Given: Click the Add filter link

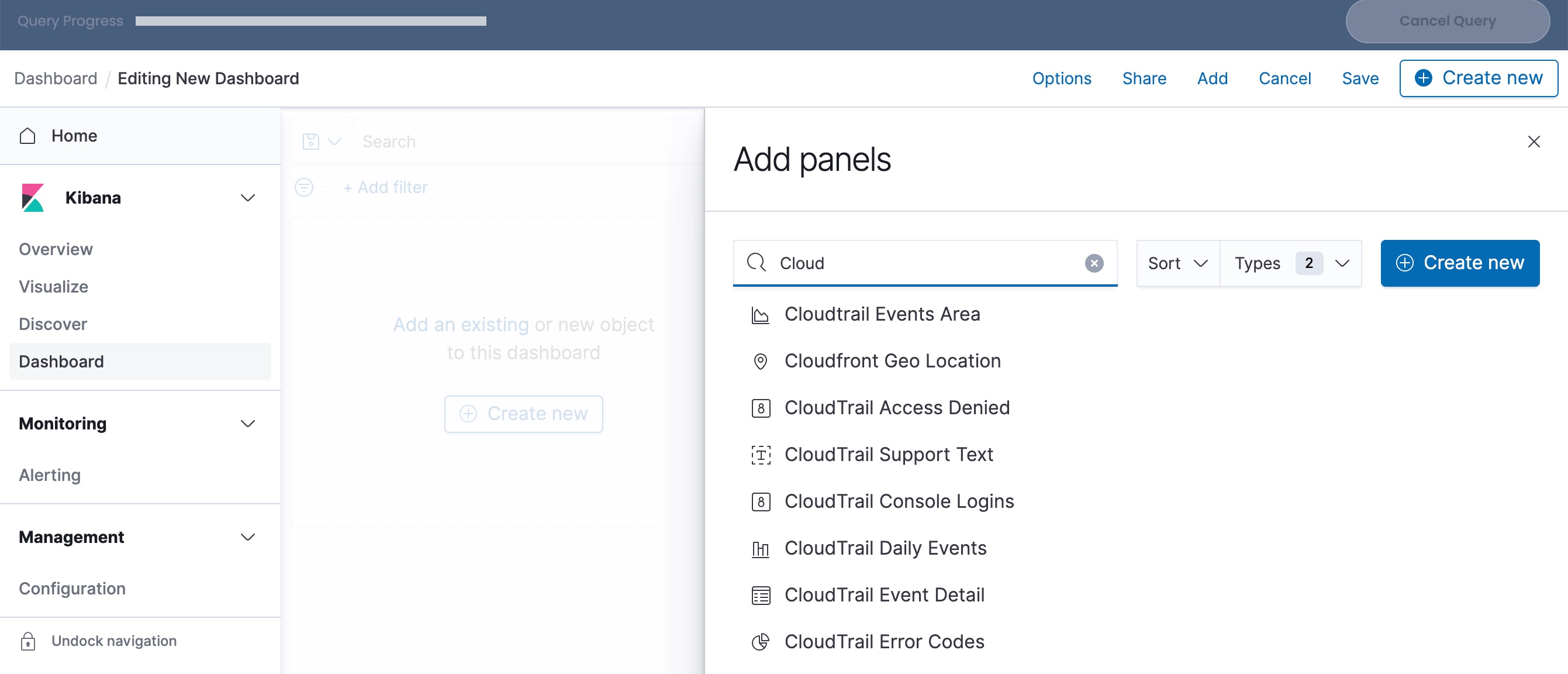Looking at the screenshot, I should tap(385, 187).
